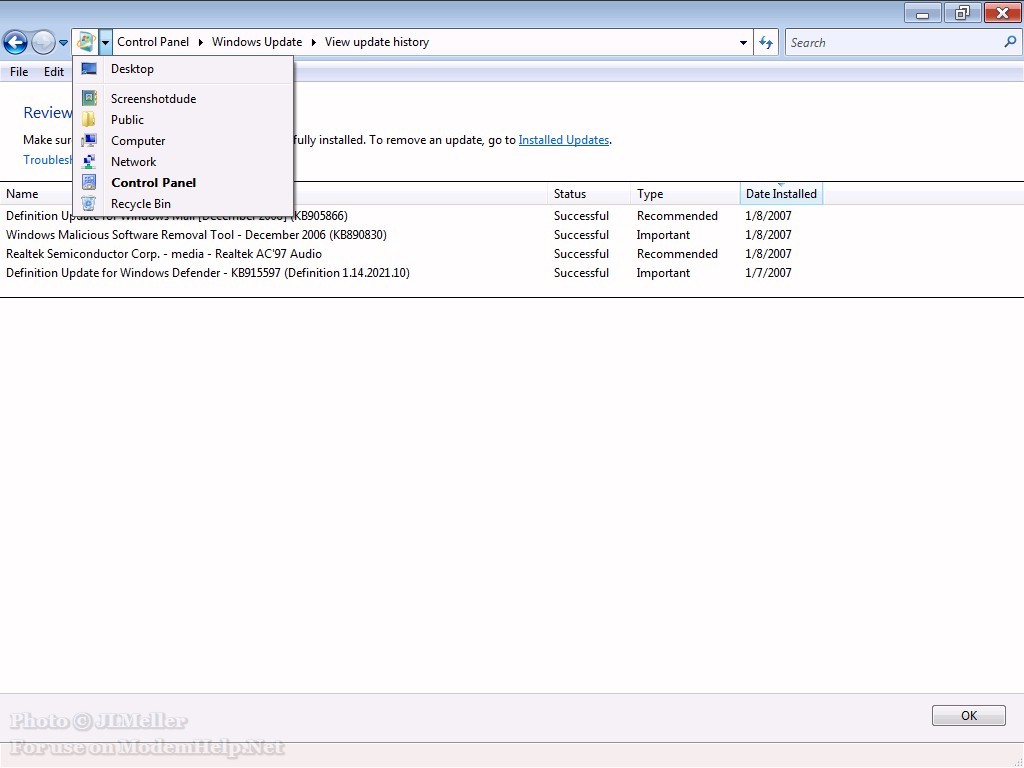Open the Installed Updates link

563,140
